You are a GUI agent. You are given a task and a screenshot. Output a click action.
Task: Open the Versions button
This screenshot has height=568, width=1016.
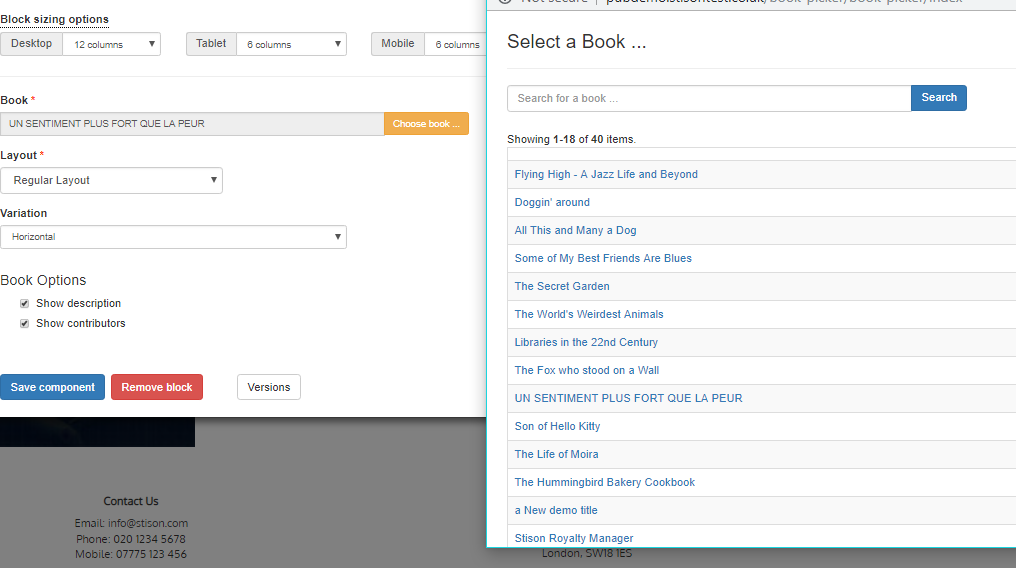tap(269, 387)
